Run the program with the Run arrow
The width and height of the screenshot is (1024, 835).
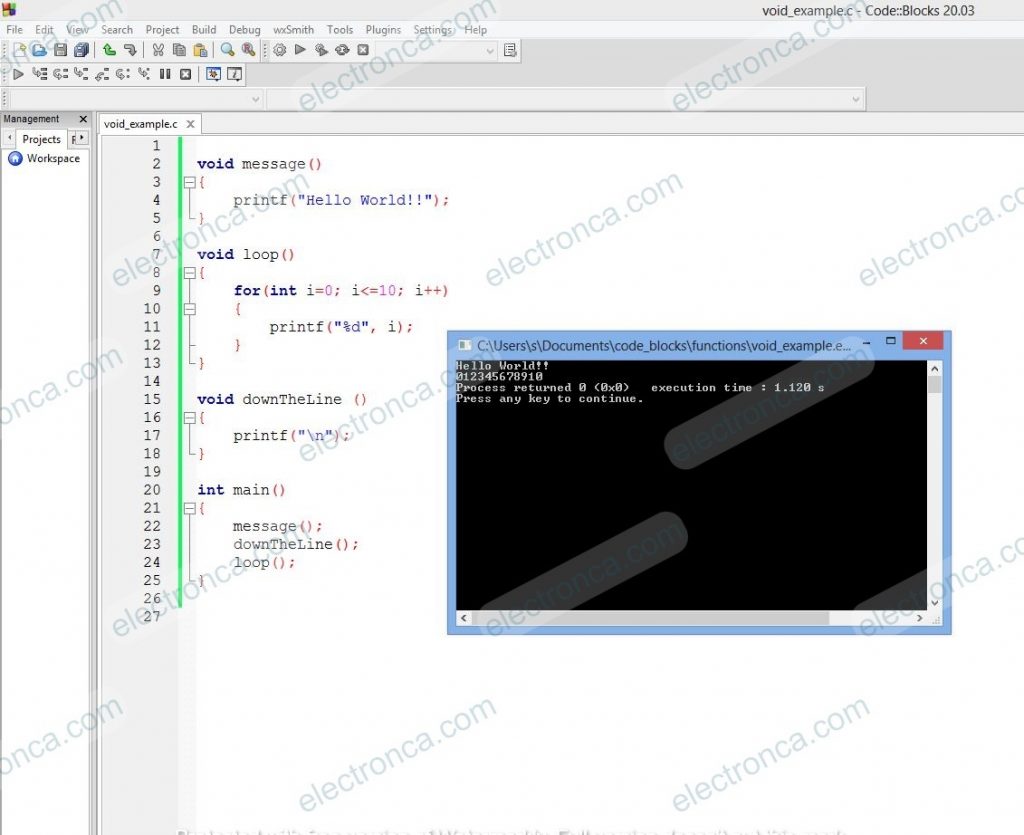(x=300, y=50)
